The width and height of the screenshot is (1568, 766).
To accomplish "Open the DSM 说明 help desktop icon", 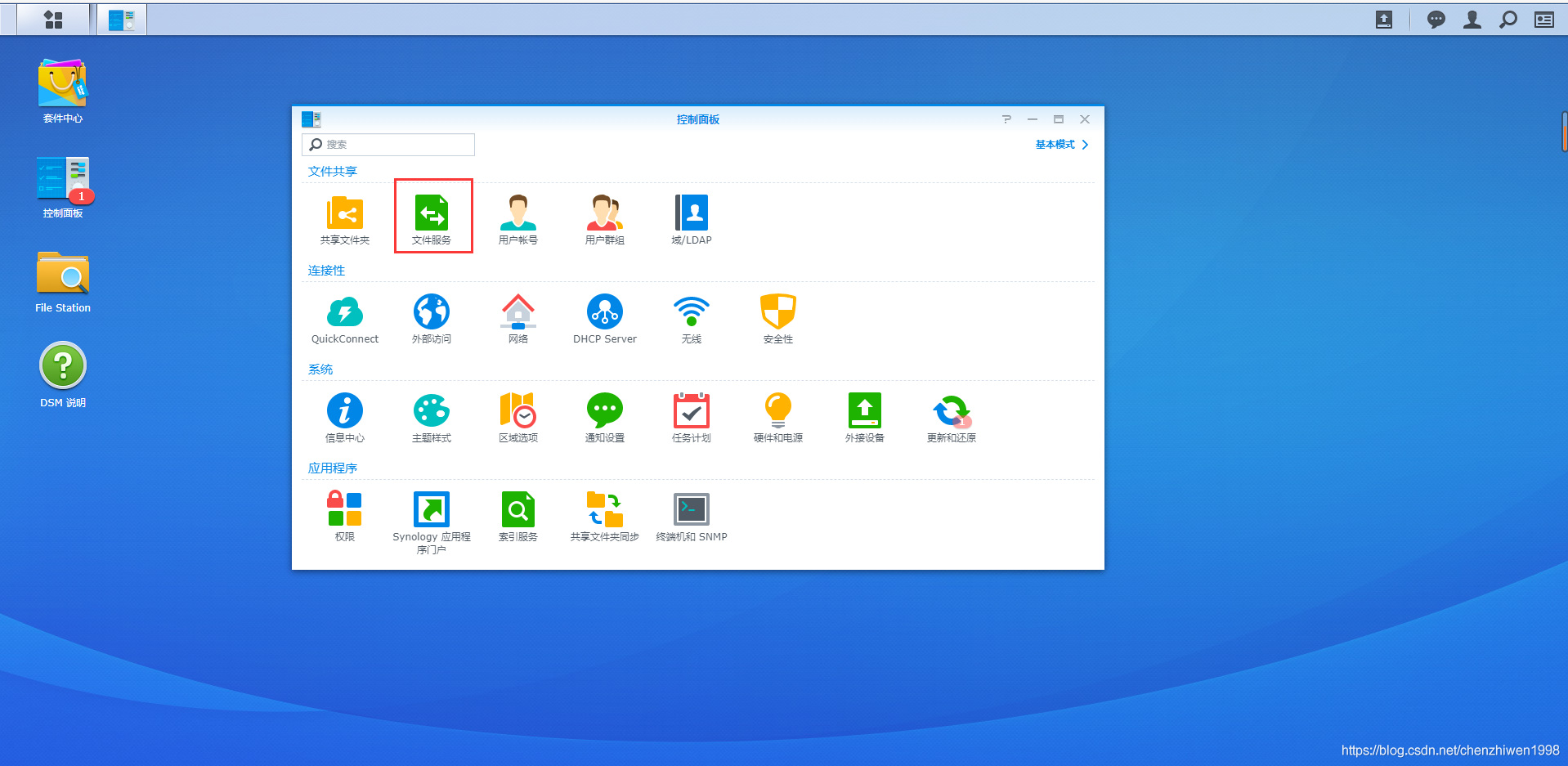I will (63, 365).
